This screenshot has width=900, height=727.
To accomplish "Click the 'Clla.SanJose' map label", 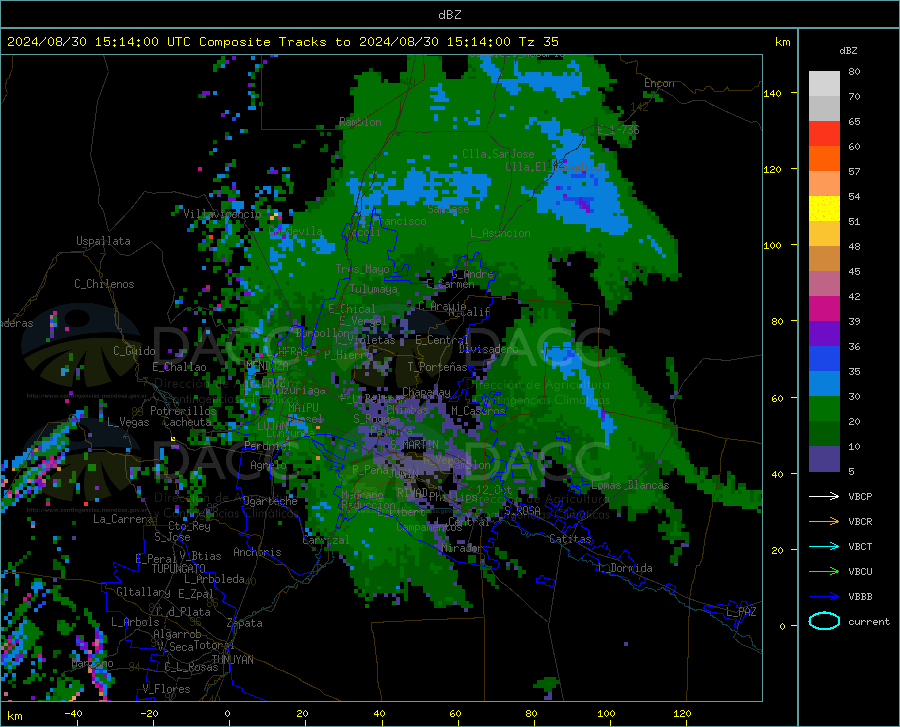I will [498, 154].
